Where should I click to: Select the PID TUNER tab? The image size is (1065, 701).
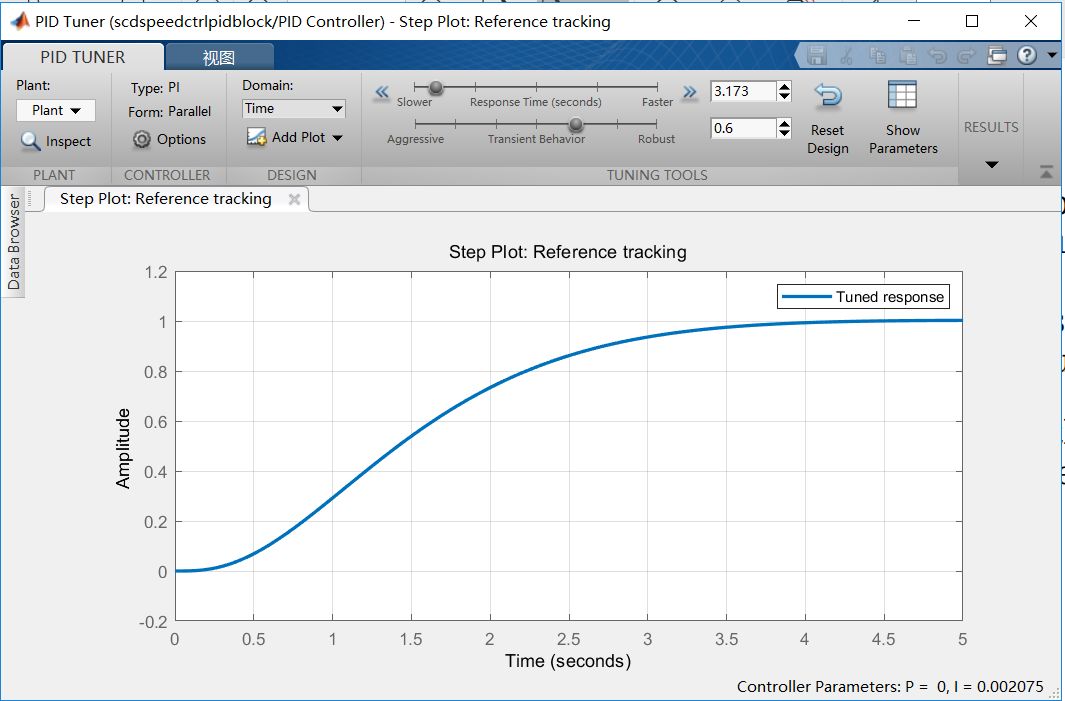[x=83, y=57]
